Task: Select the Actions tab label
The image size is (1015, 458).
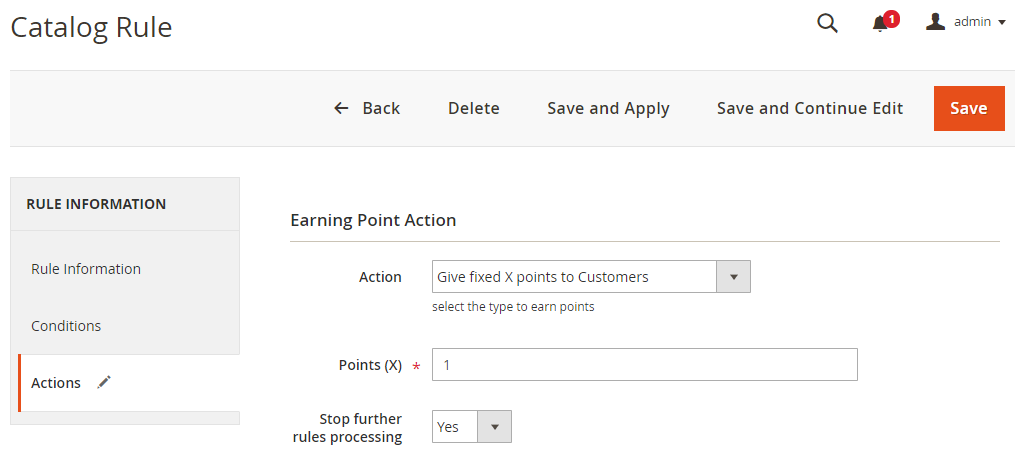Action: coord(56,383)
